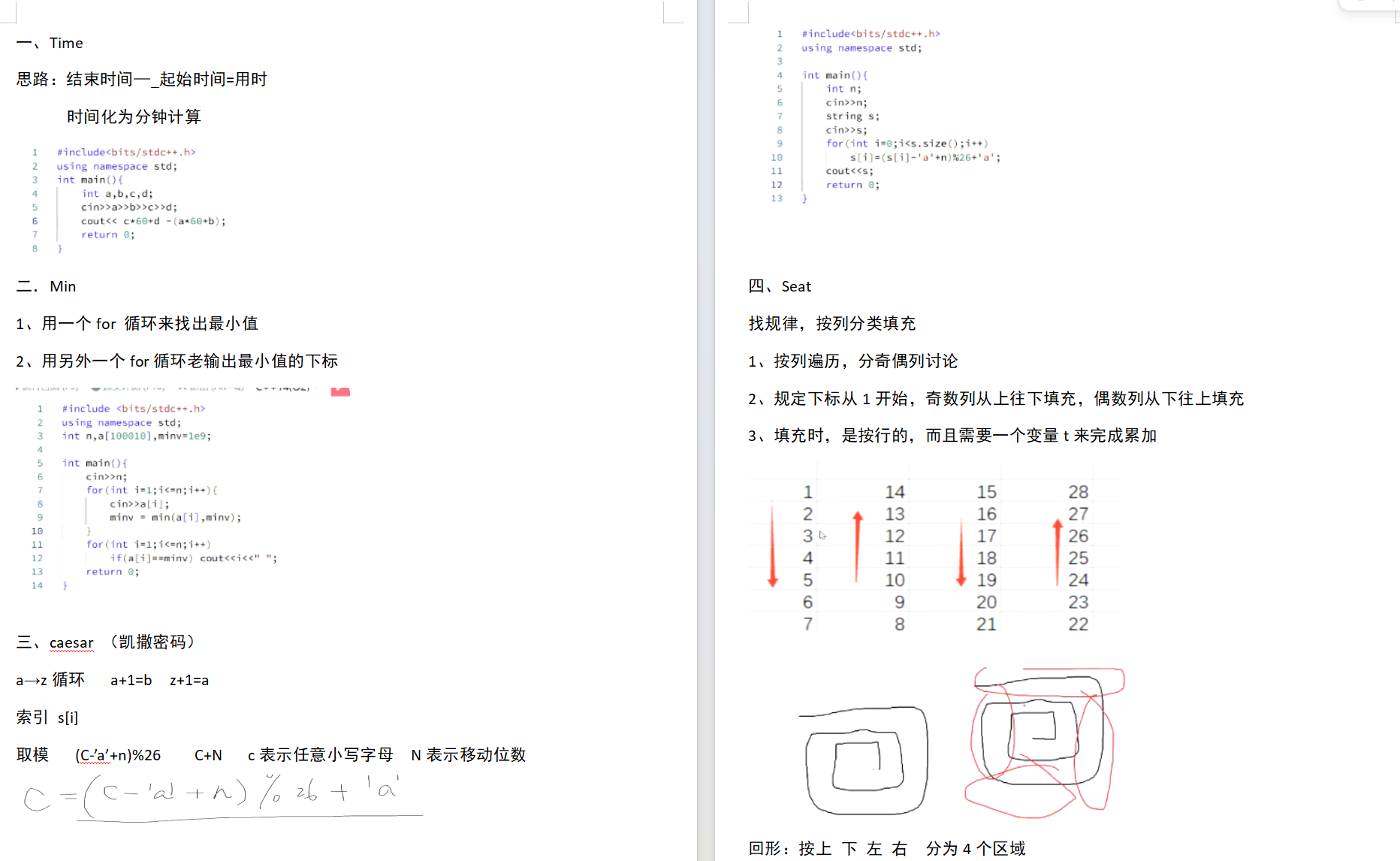The width and height of the screenshot is (1400, 861).
Task: Click number 14 in the seat table
Action: click(x=894, y=492)
